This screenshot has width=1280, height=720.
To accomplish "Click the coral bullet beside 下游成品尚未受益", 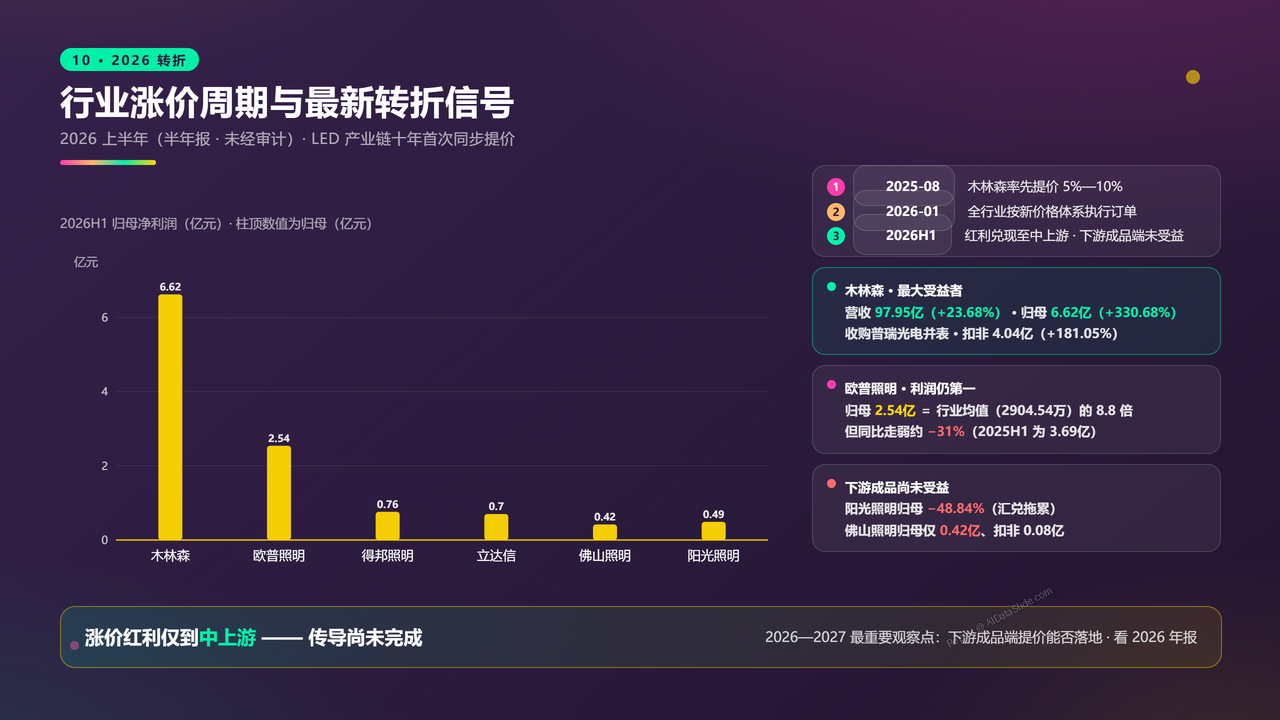I will (831, 484).
